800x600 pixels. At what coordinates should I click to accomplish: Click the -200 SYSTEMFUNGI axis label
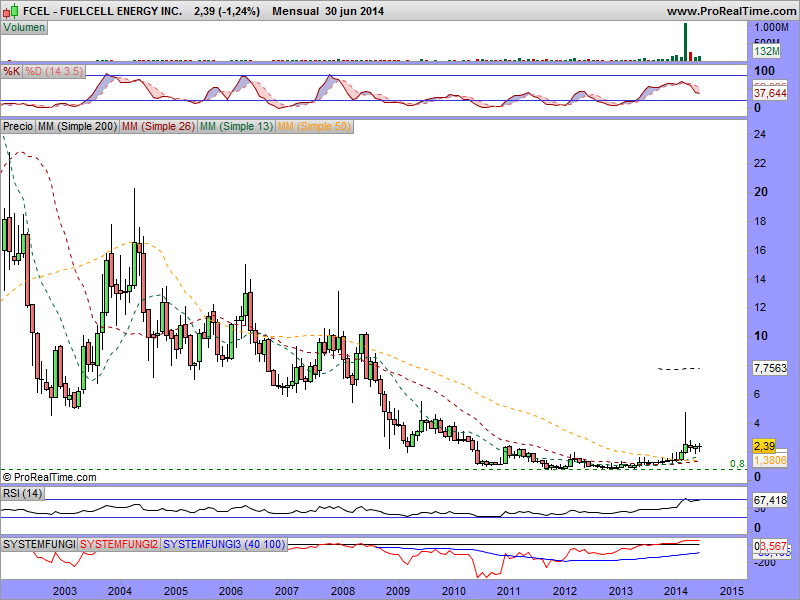pyautogui.click(x=765, y=562)
